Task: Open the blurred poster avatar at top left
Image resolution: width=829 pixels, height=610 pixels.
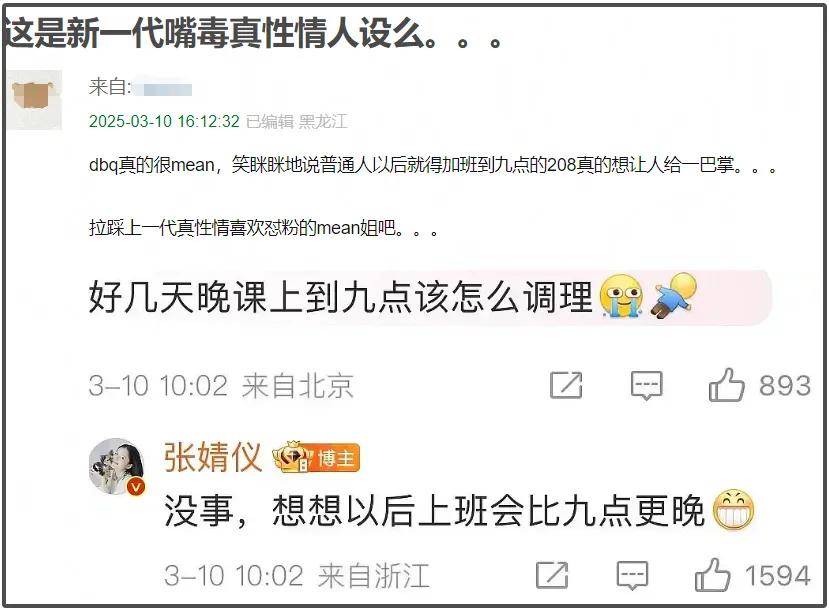Action: point(34,100)
